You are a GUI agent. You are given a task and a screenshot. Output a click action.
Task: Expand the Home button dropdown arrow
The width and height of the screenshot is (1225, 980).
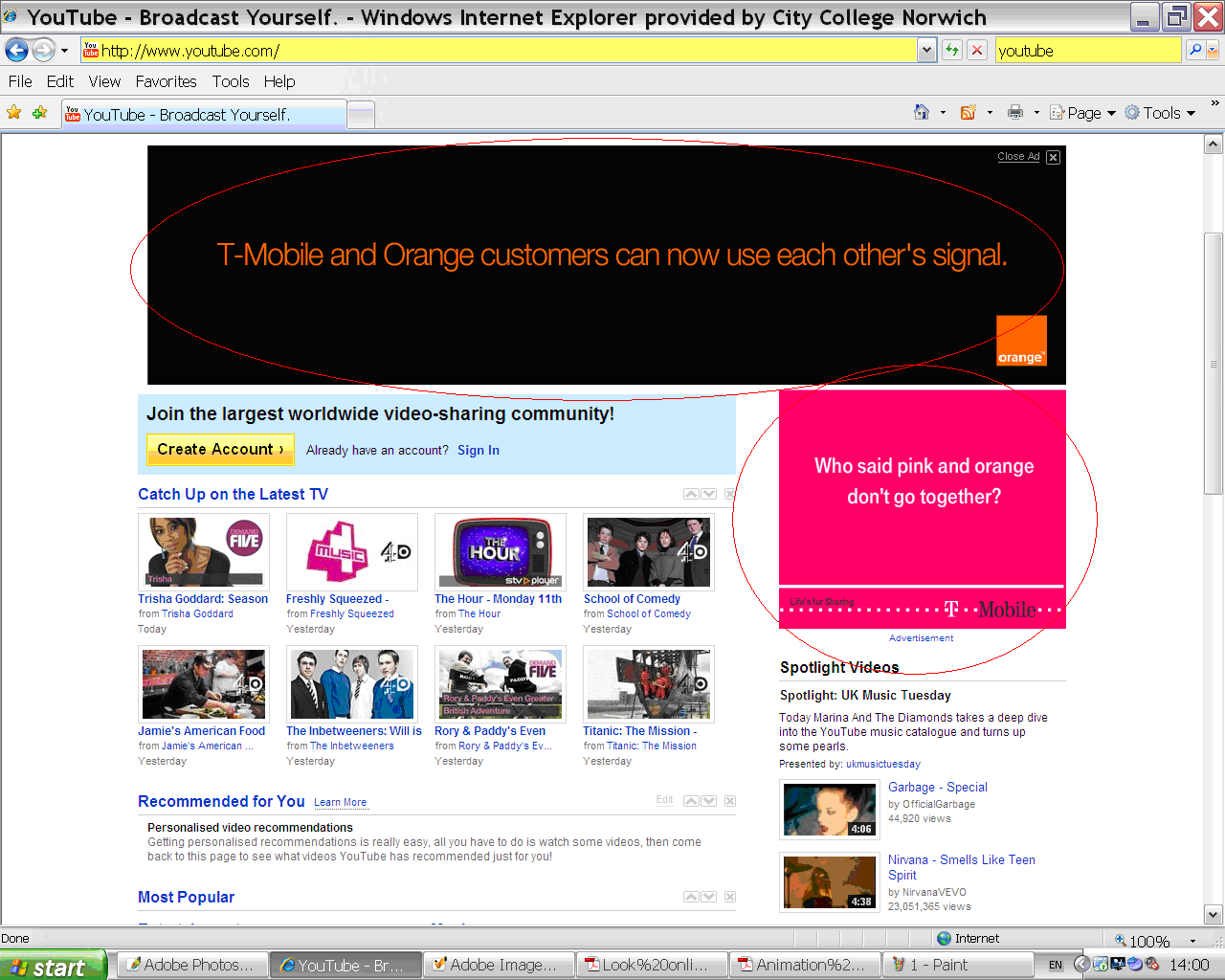(943, 113)
